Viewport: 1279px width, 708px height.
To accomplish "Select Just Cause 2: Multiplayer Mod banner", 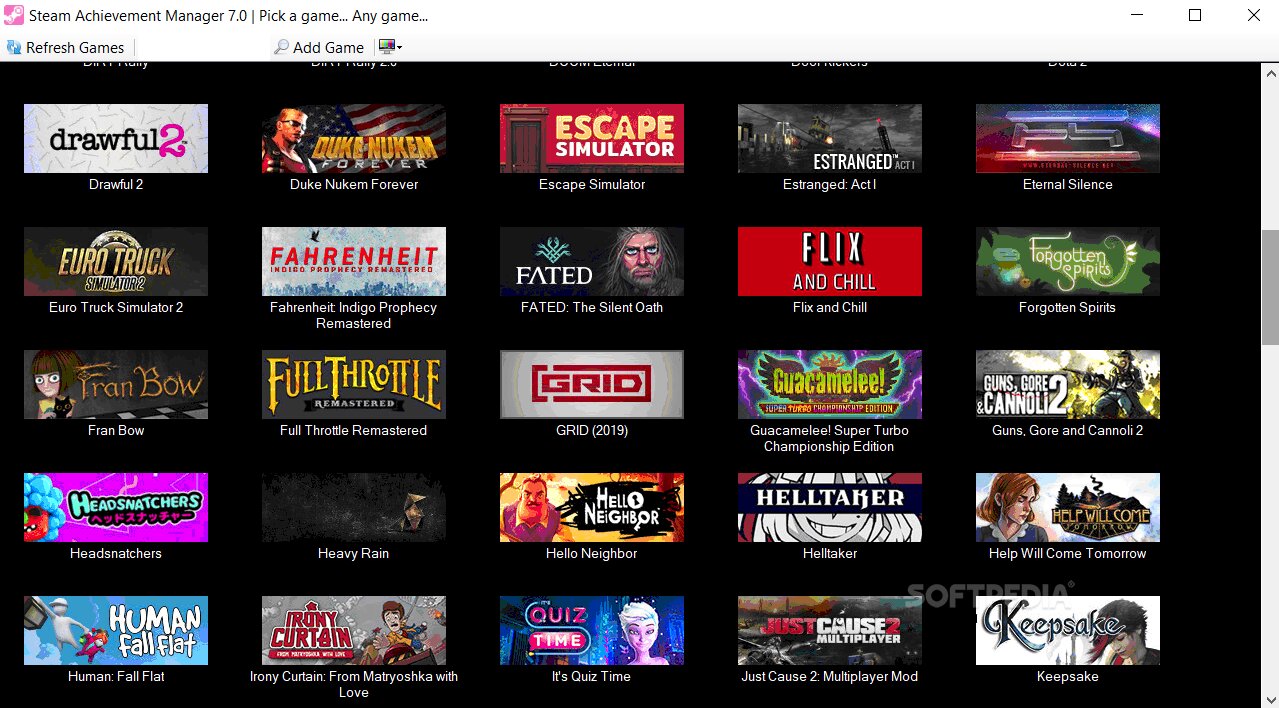I will 830,630.
